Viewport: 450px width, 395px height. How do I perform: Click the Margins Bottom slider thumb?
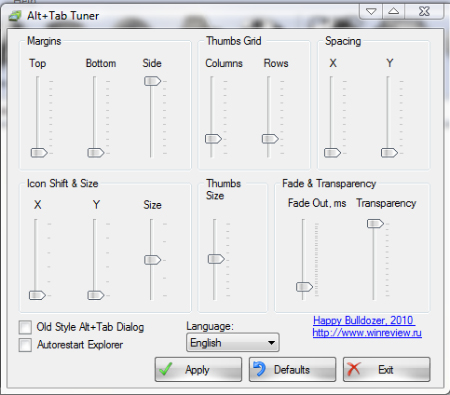(x=96, y=153)
